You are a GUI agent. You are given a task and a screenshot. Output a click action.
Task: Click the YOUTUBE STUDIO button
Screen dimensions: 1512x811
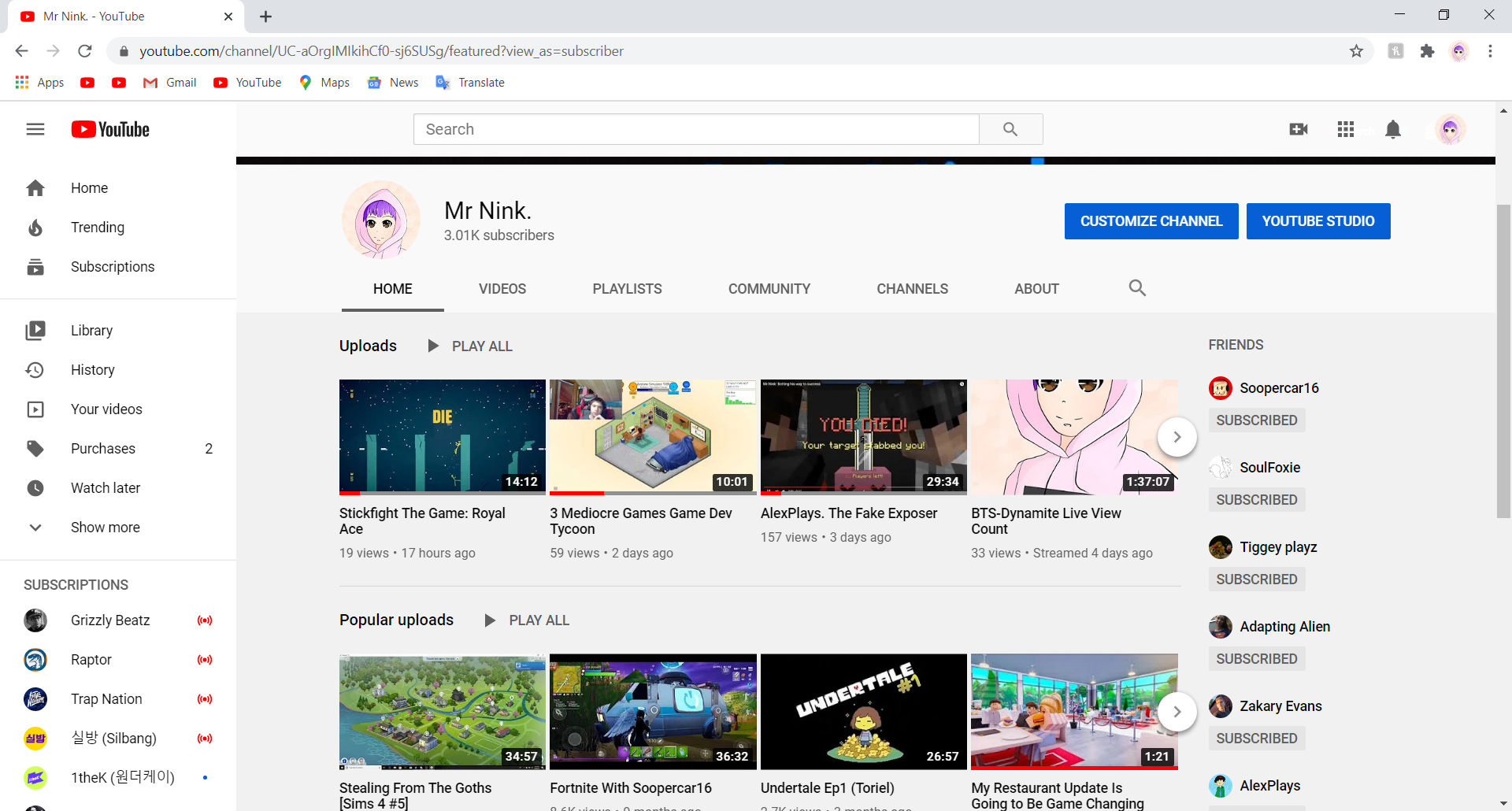1318,221
